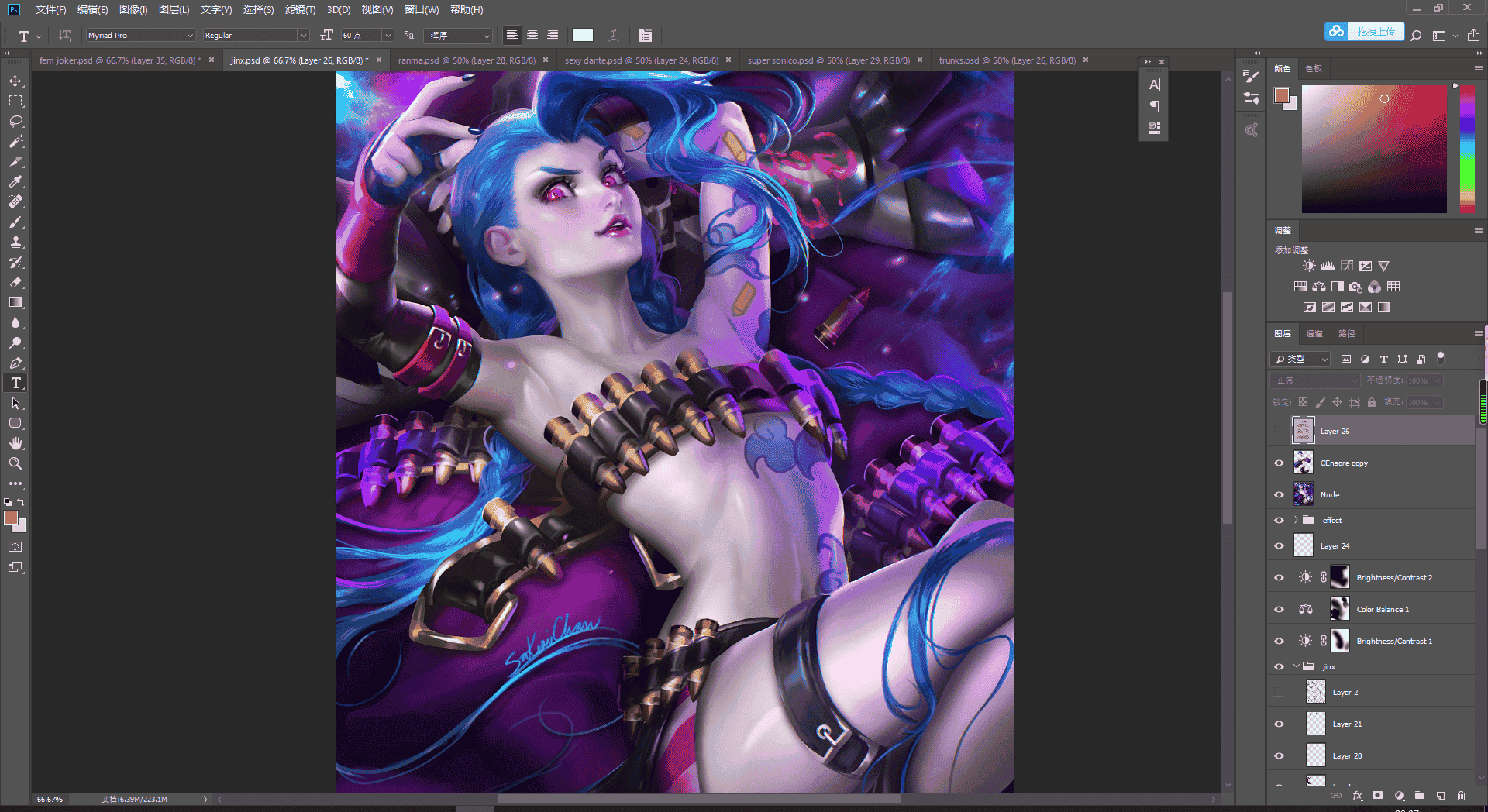Viewport: 1488px width, 812px height.
Task: Select the Move tool
Action: click(15, 81)
